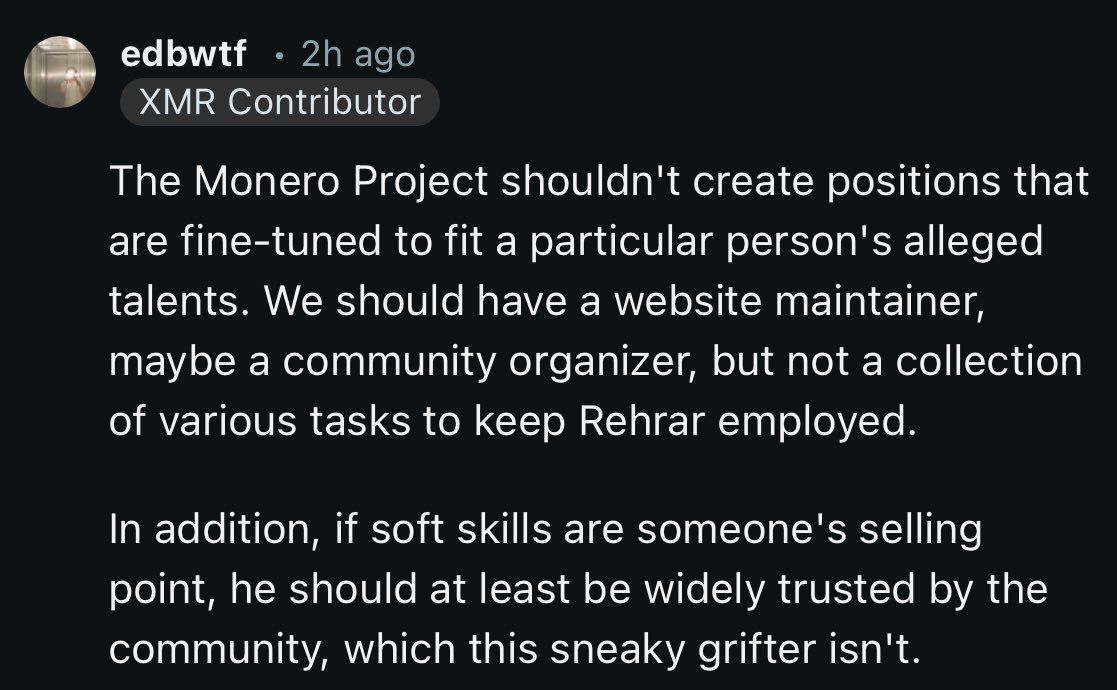Select the XMR Contributor flair badge
Screen dimensions: 1117x690
[280, 102]
